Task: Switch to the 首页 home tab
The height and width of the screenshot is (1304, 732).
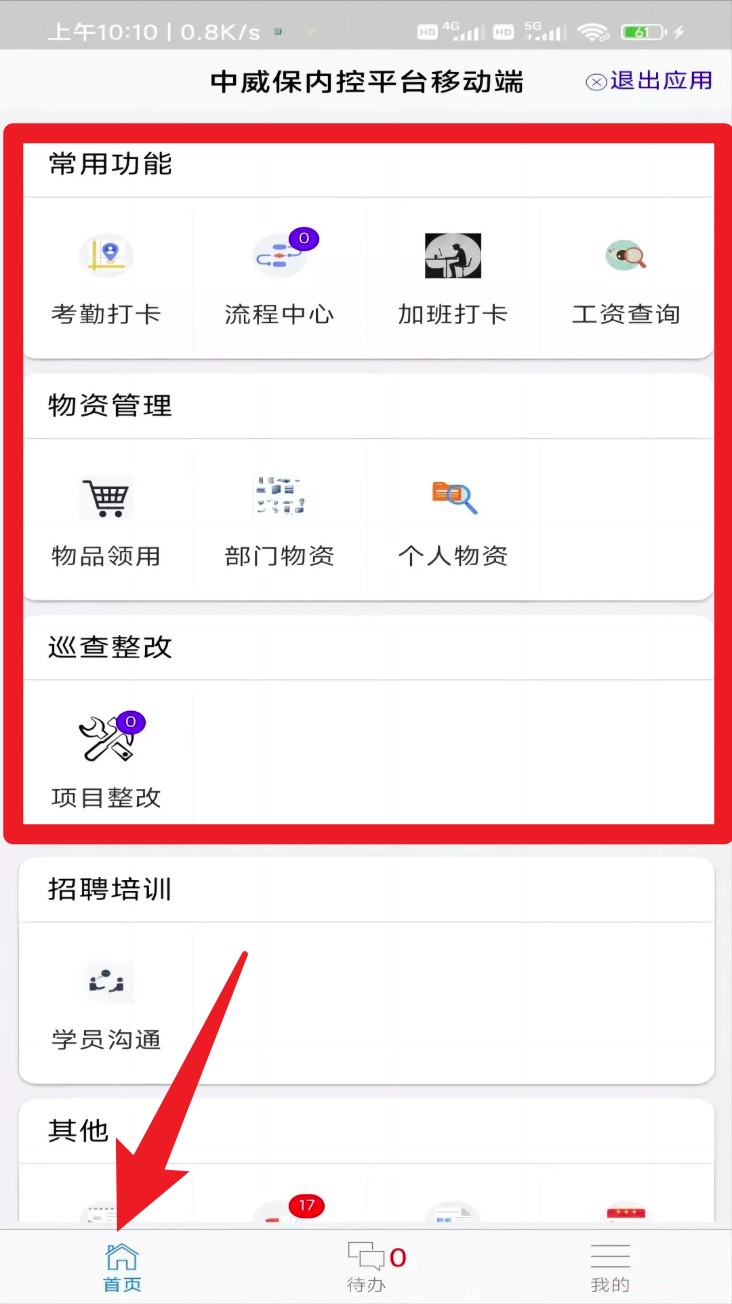Action: [x=122, y=1267]
